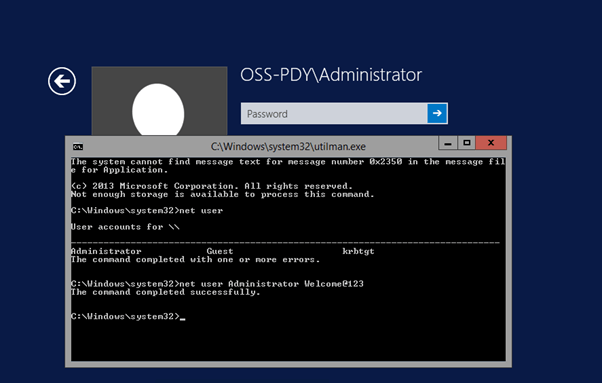Screen dimensions: 602x383
Task: Click the 'krbtgt' account name in output
Action: click(358, 251)
